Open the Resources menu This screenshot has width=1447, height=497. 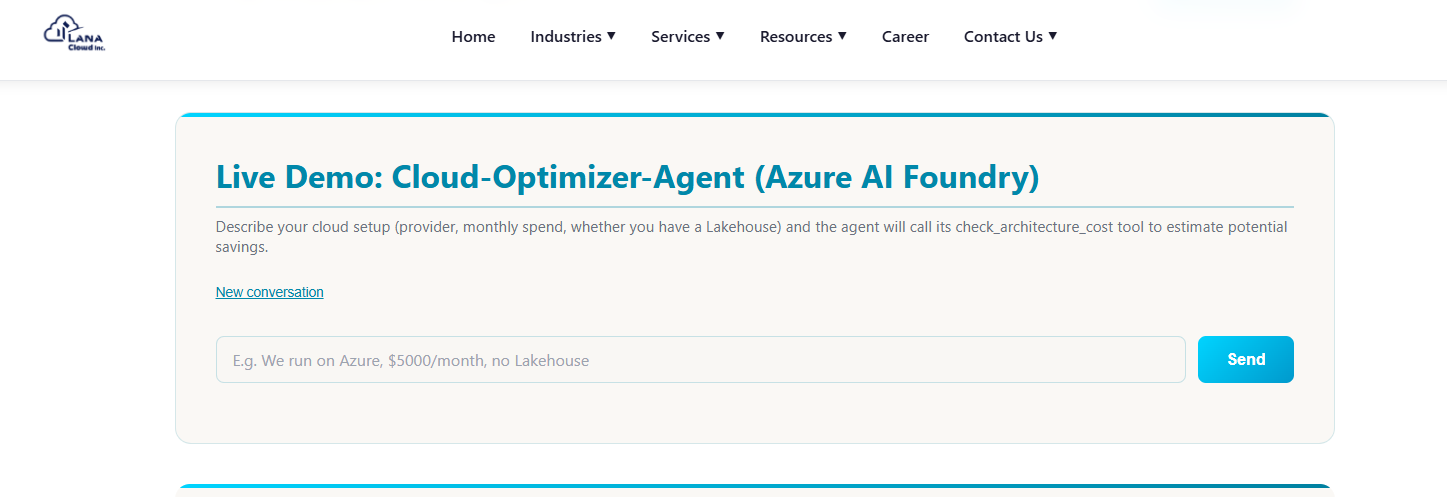[796, 37]
